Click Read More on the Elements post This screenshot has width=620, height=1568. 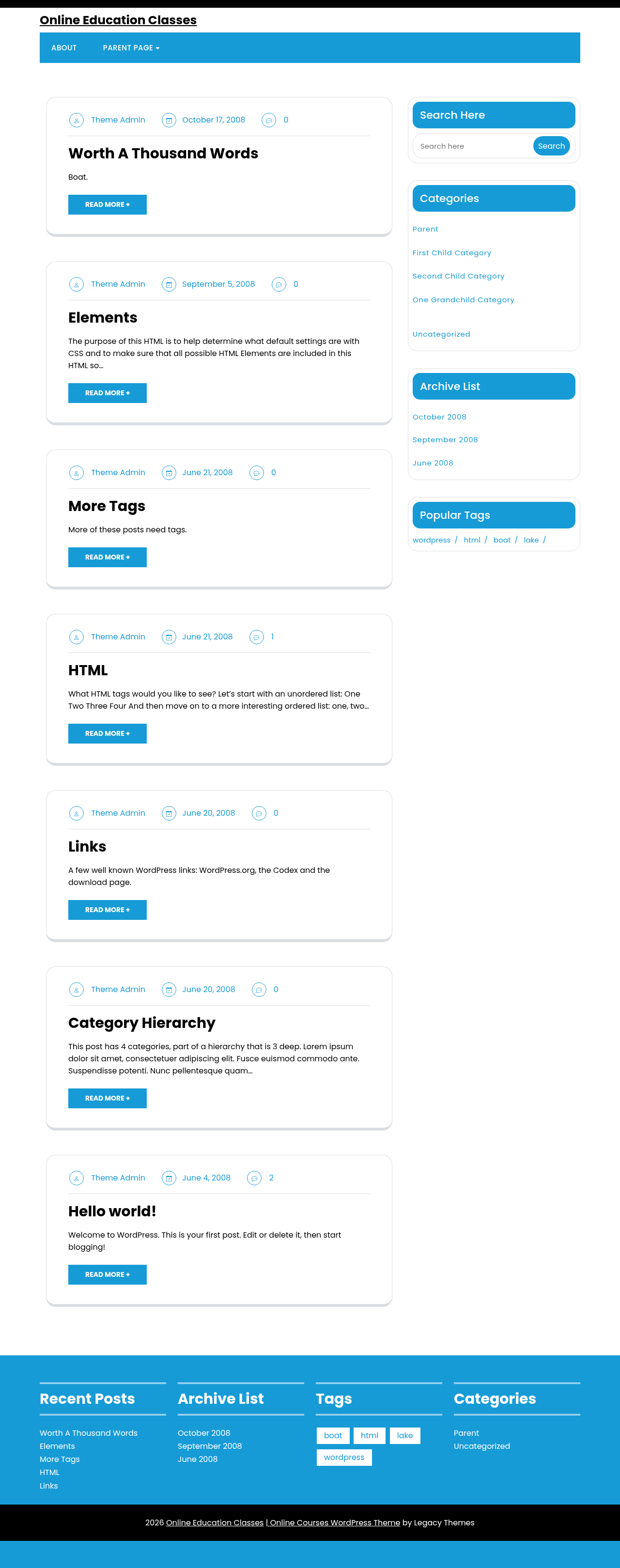pos(107,393)
